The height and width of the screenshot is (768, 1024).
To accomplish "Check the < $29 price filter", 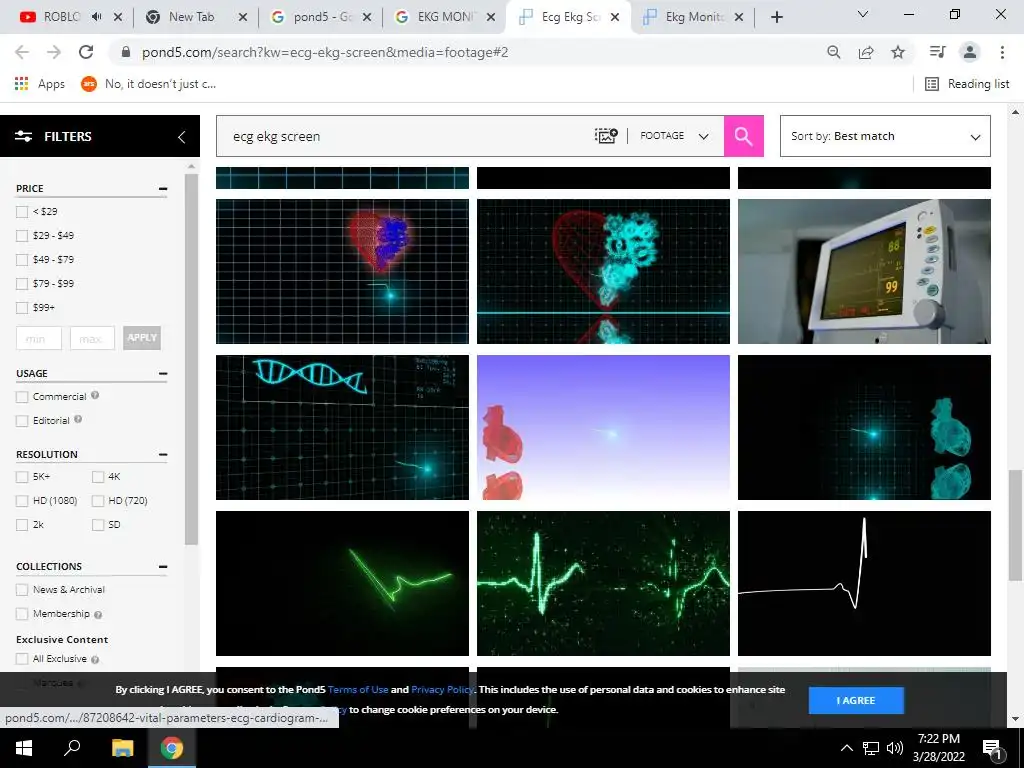I will (x=22, y=212).
